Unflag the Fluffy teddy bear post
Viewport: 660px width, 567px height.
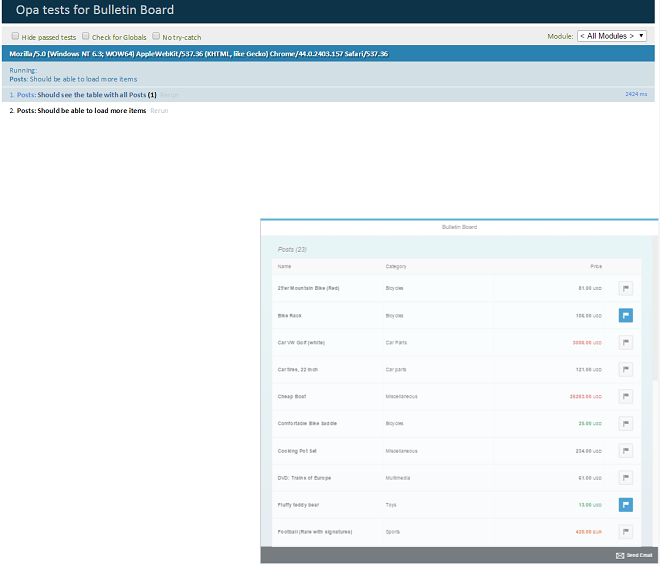point(626,505)
